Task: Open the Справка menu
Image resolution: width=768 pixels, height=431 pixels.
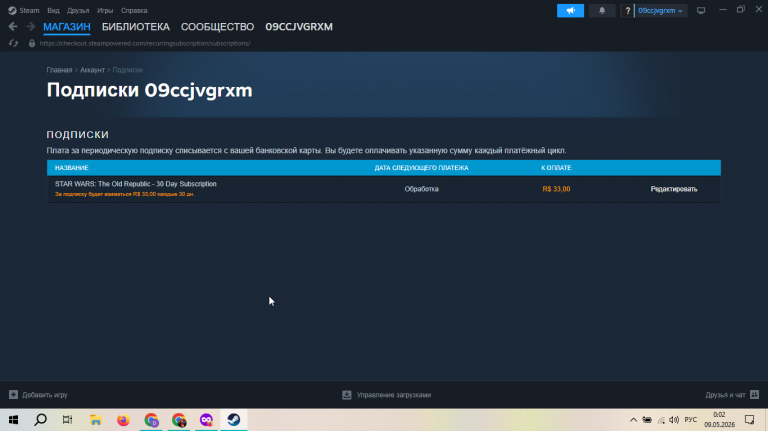Action: click(134, 10)
